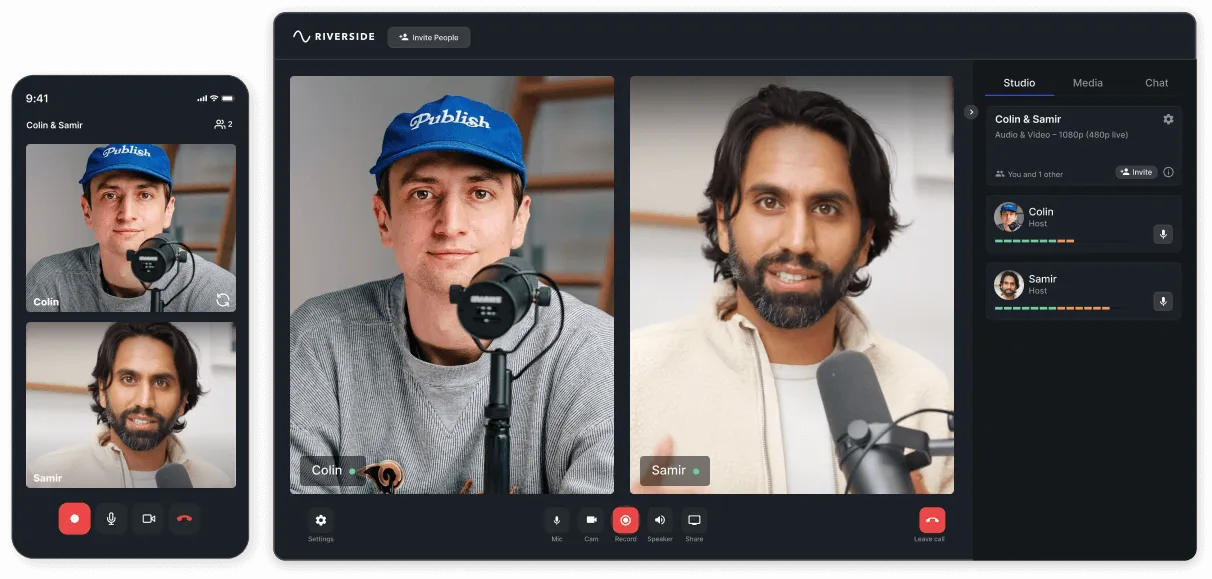Tap the red record button on the phone
The width and height of the screenshot is (1212, 579).
click(x=74, y=518)
